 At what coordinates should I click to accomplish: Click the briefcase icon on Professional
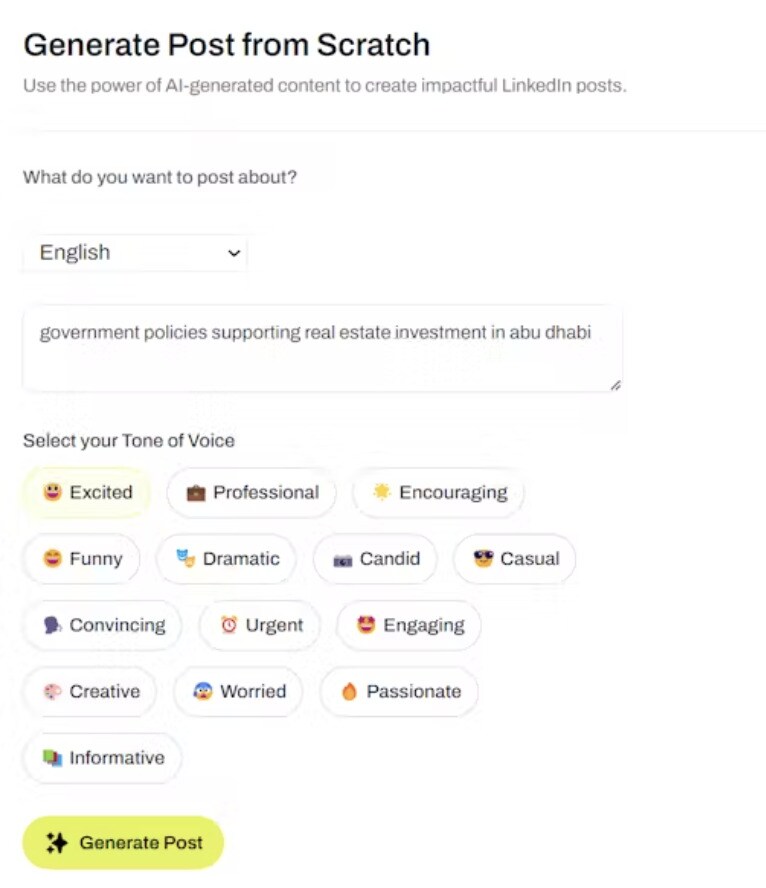[196, 493]
